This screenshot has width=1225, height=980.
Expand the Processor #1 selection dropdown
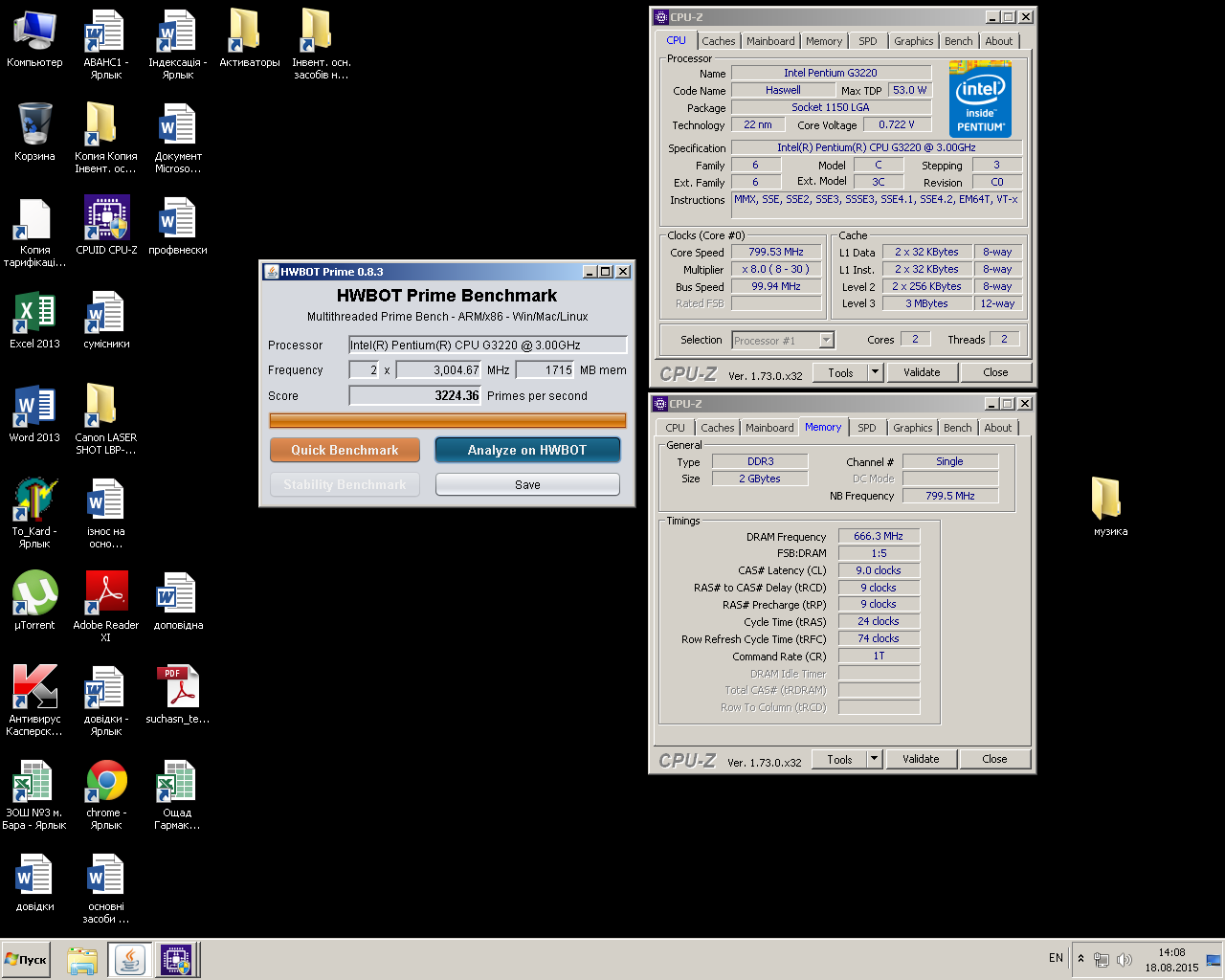pyautogui.click(x=827, y=341)
